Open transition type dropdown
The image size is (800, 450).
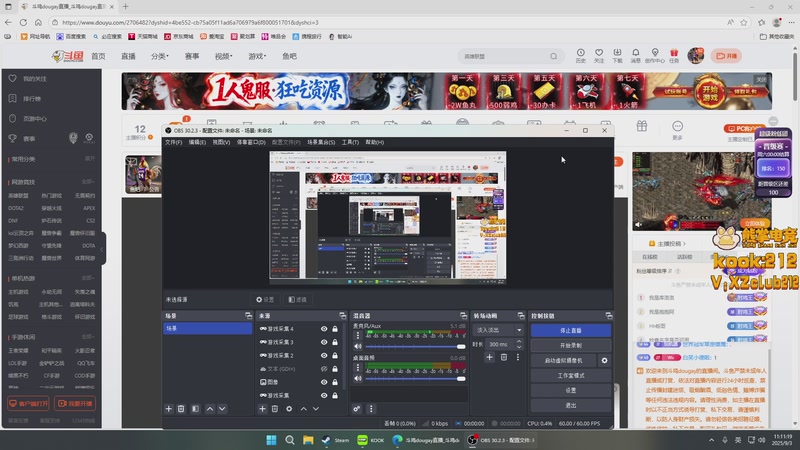[x=498, y=330]
